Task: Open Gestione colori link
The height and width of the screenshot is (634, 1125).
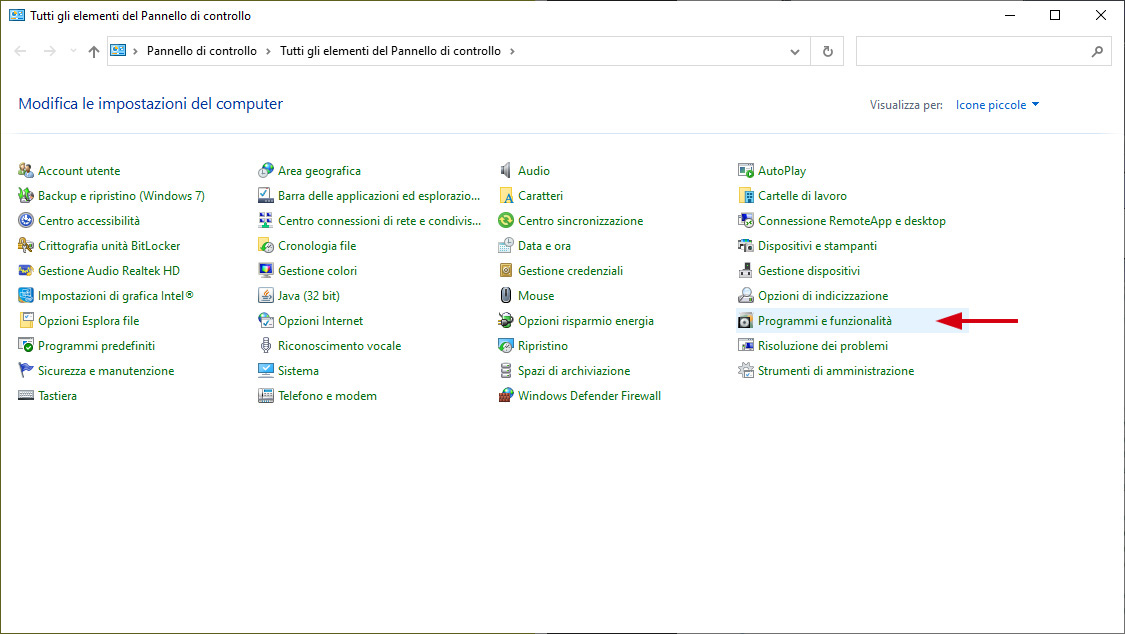Action: (317, 271)
